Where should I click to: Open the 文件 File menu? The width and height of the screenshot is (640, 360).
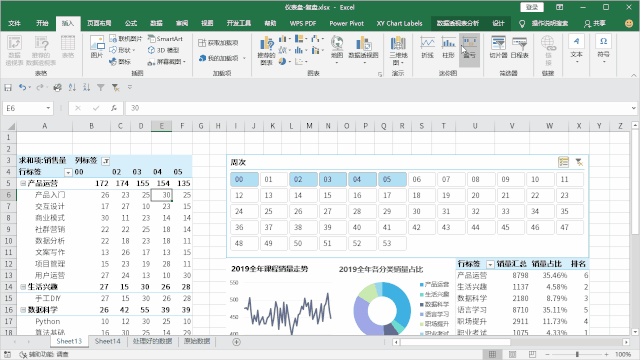tap(14, 23)
